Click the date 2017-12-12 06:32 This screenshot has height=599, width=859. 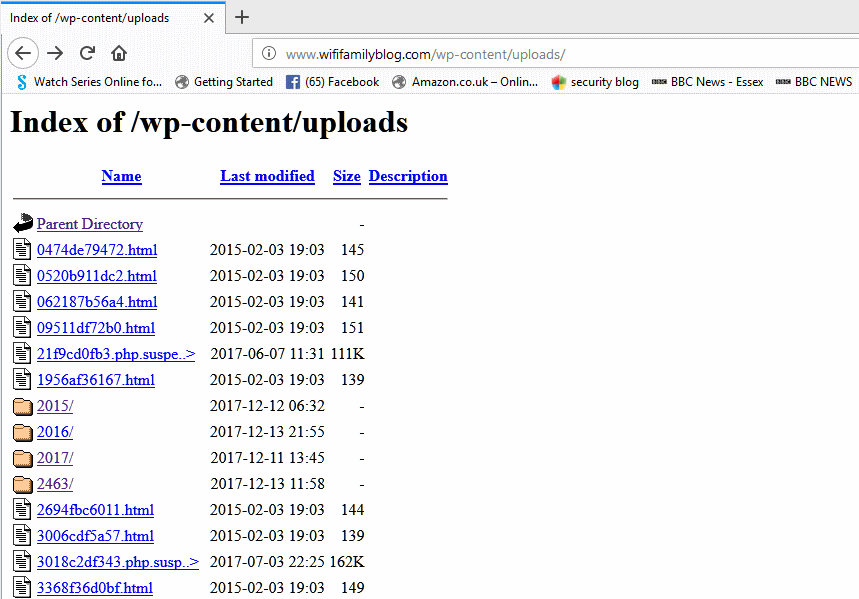pyautogui.click(x=267, y=406)
